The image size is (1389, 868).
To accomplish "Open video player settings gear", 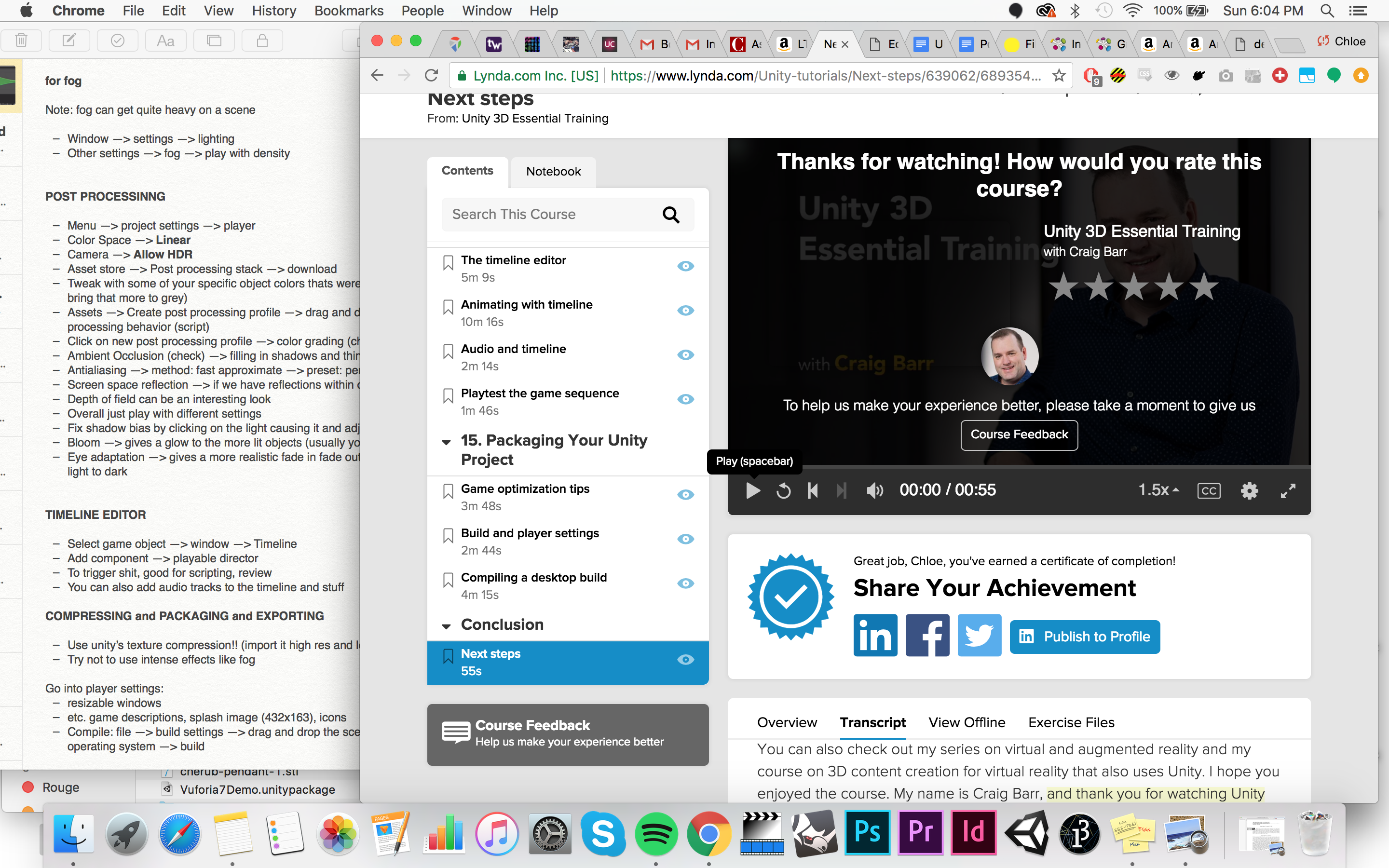I will click(1250, 491).
